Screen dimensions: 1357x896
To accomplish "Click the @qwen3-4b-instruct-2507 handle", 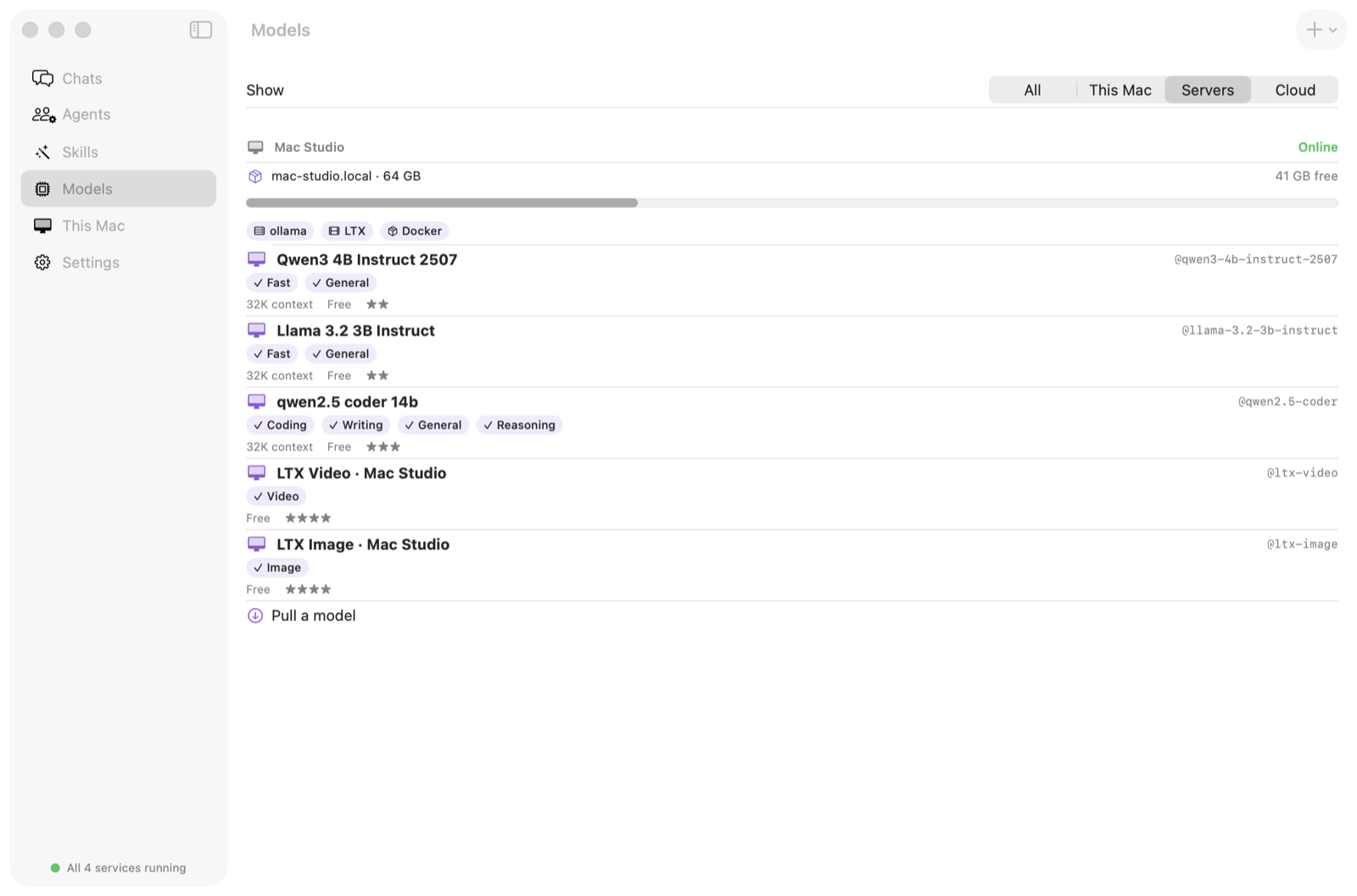I will pos(1255,259).
